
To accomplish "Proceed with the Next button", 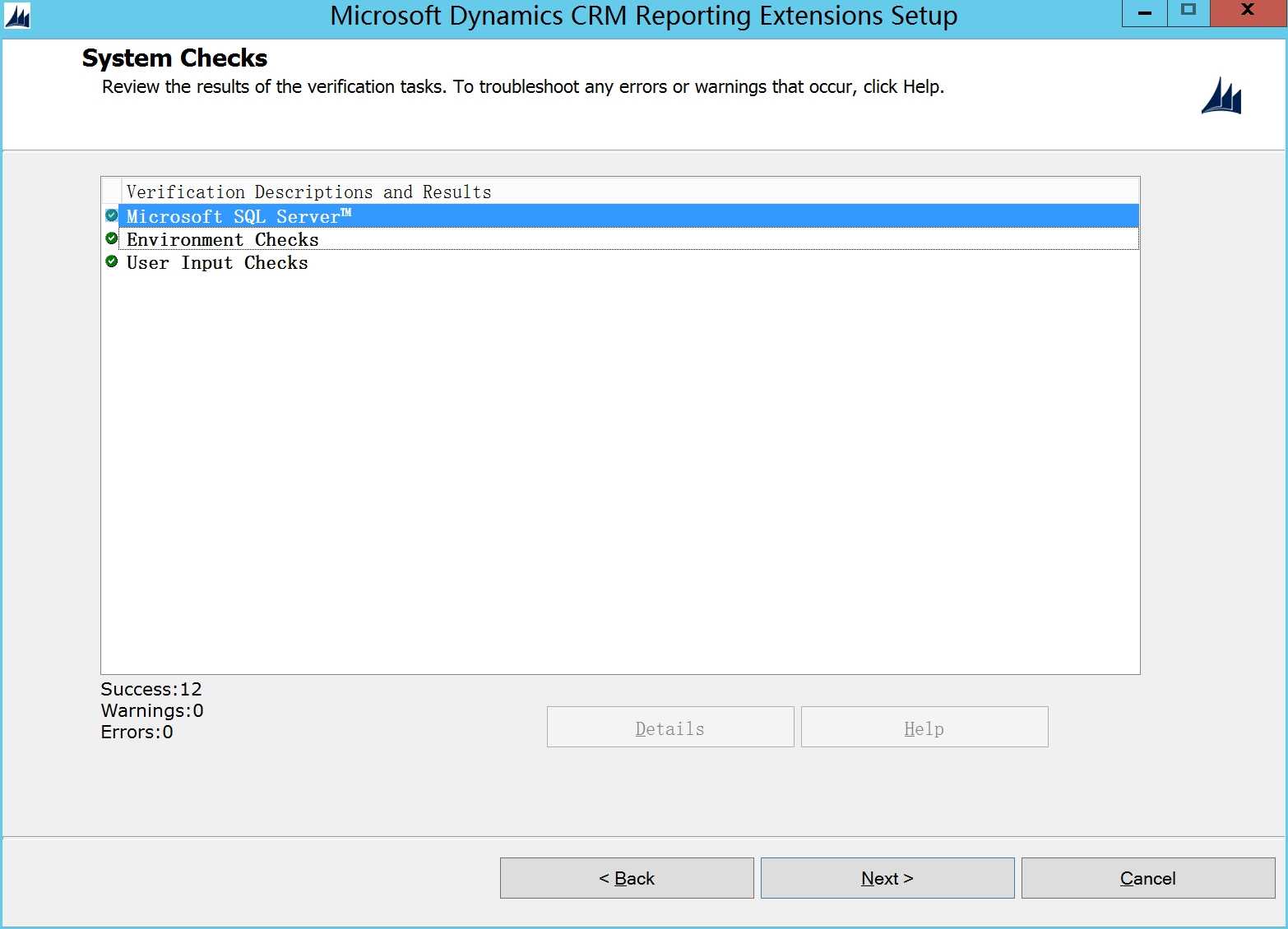I will click(887, 878).
